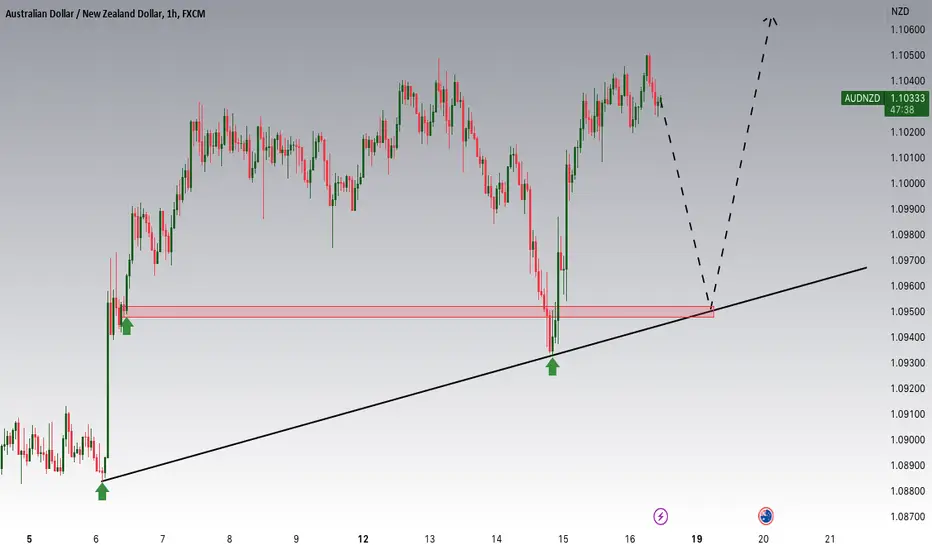Click price level 1.09700 on the axis
This screenshot has width=932, height=550.
(907, 260)
